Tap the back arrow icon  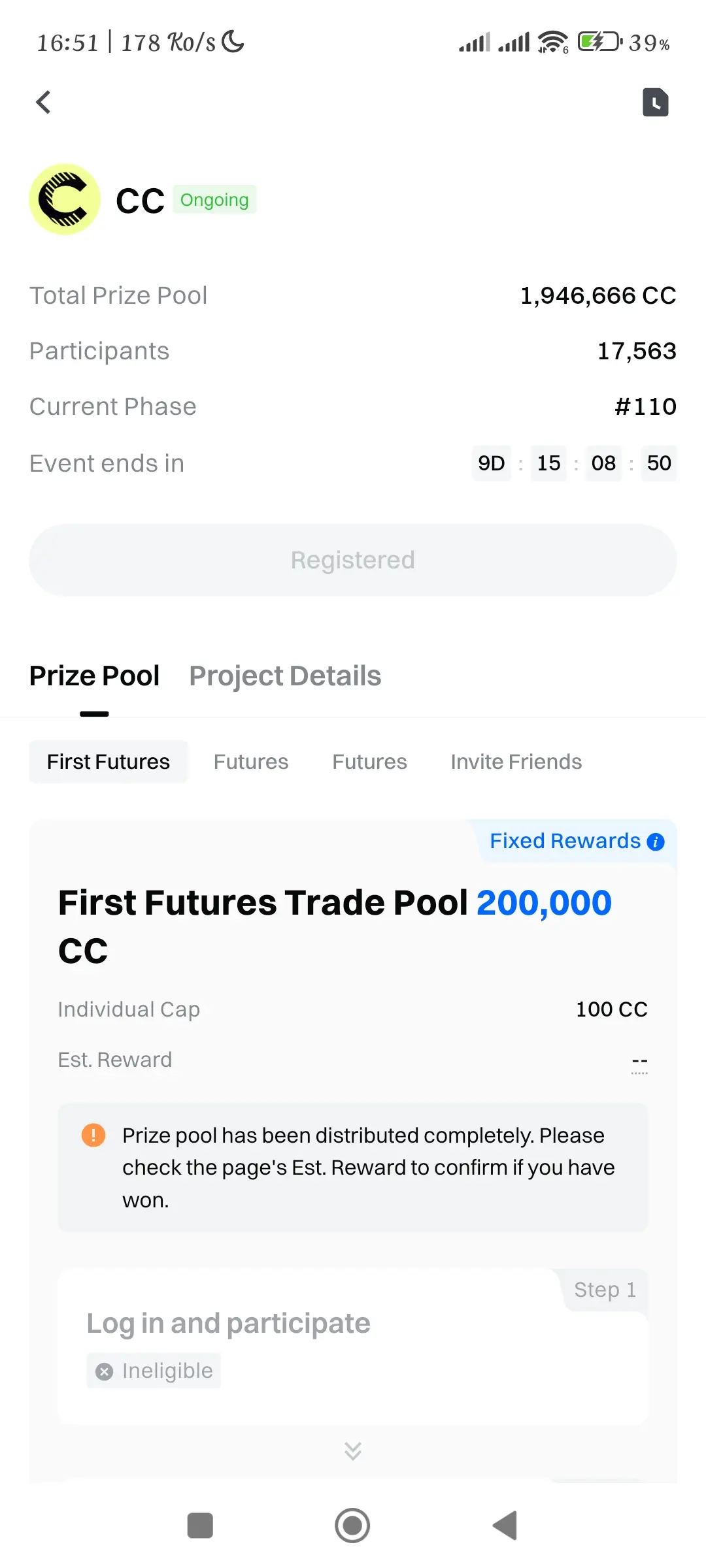(x=43, y=102)
